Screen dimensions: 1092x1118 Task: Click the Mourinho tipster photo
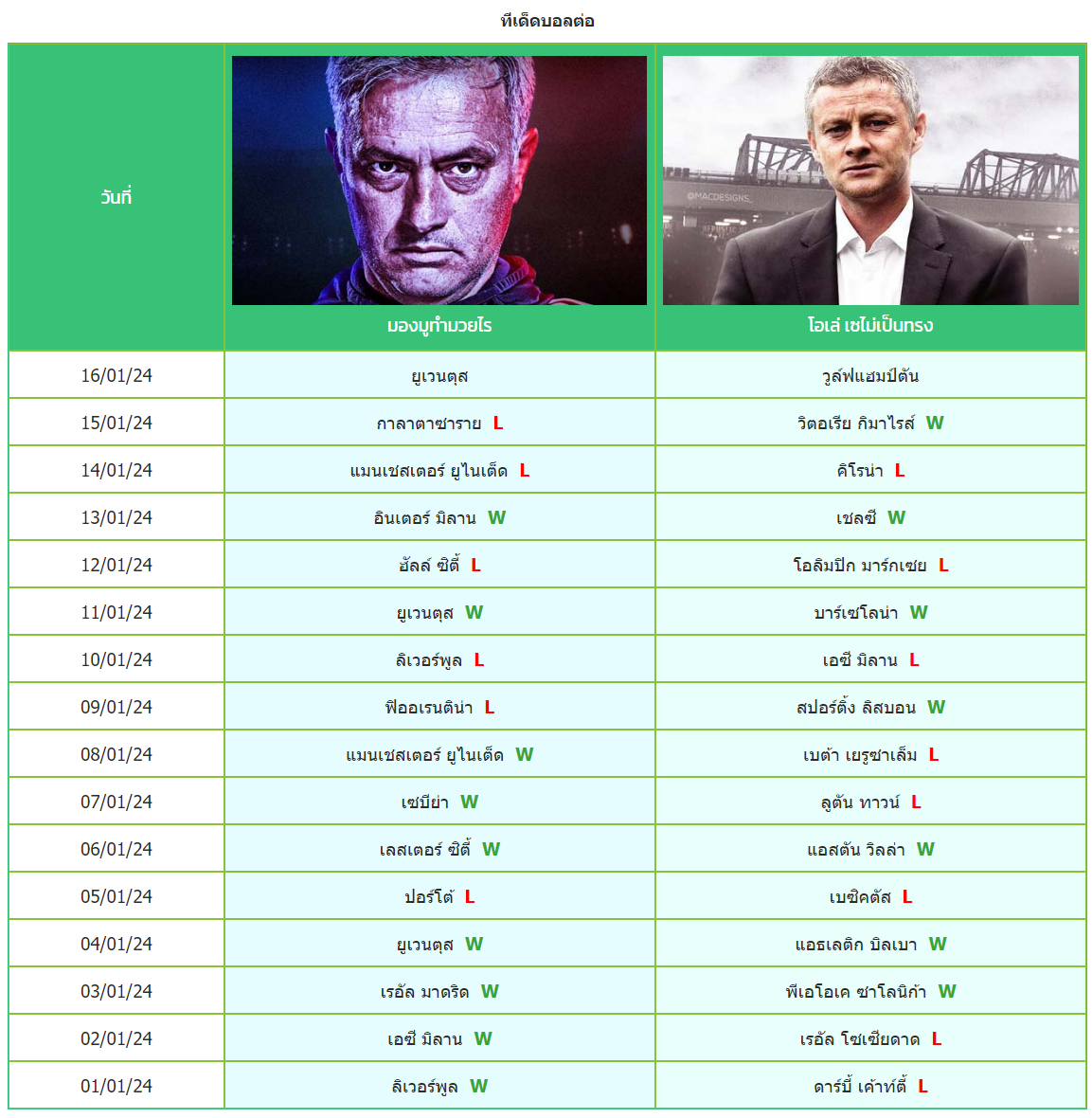tap(439, 180)
